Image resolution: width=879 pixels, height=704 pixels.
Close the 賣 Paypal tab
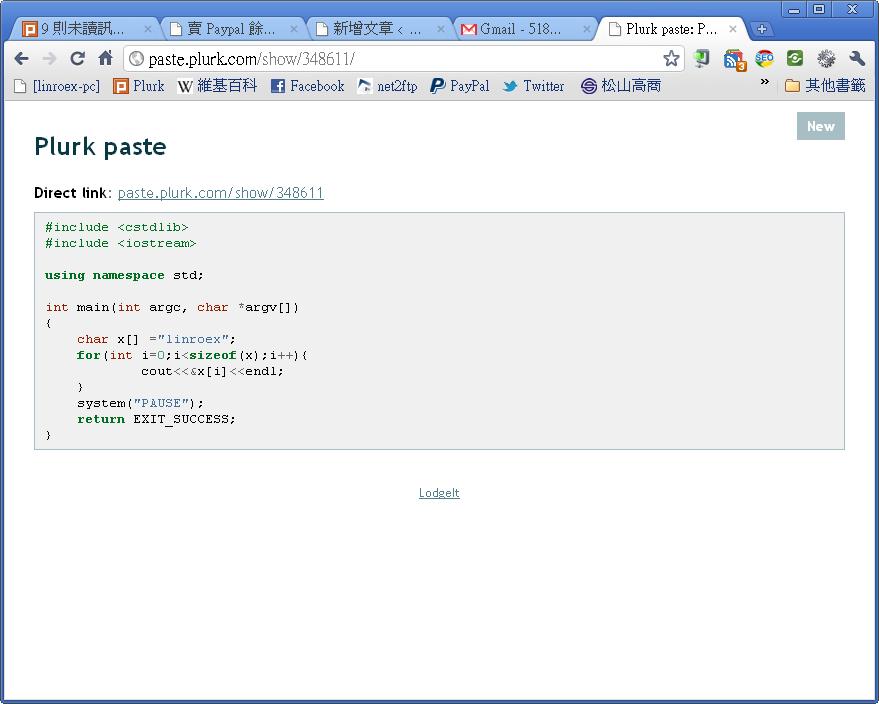tap(294, 29)
